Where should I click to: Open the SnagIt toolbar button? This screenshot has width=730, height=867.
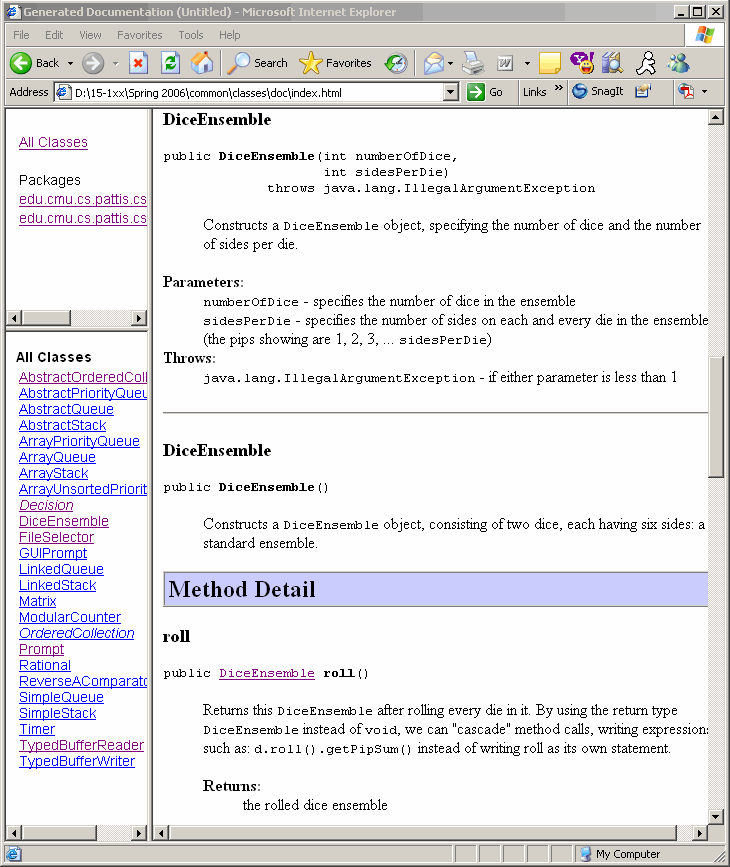coord(597,91)
